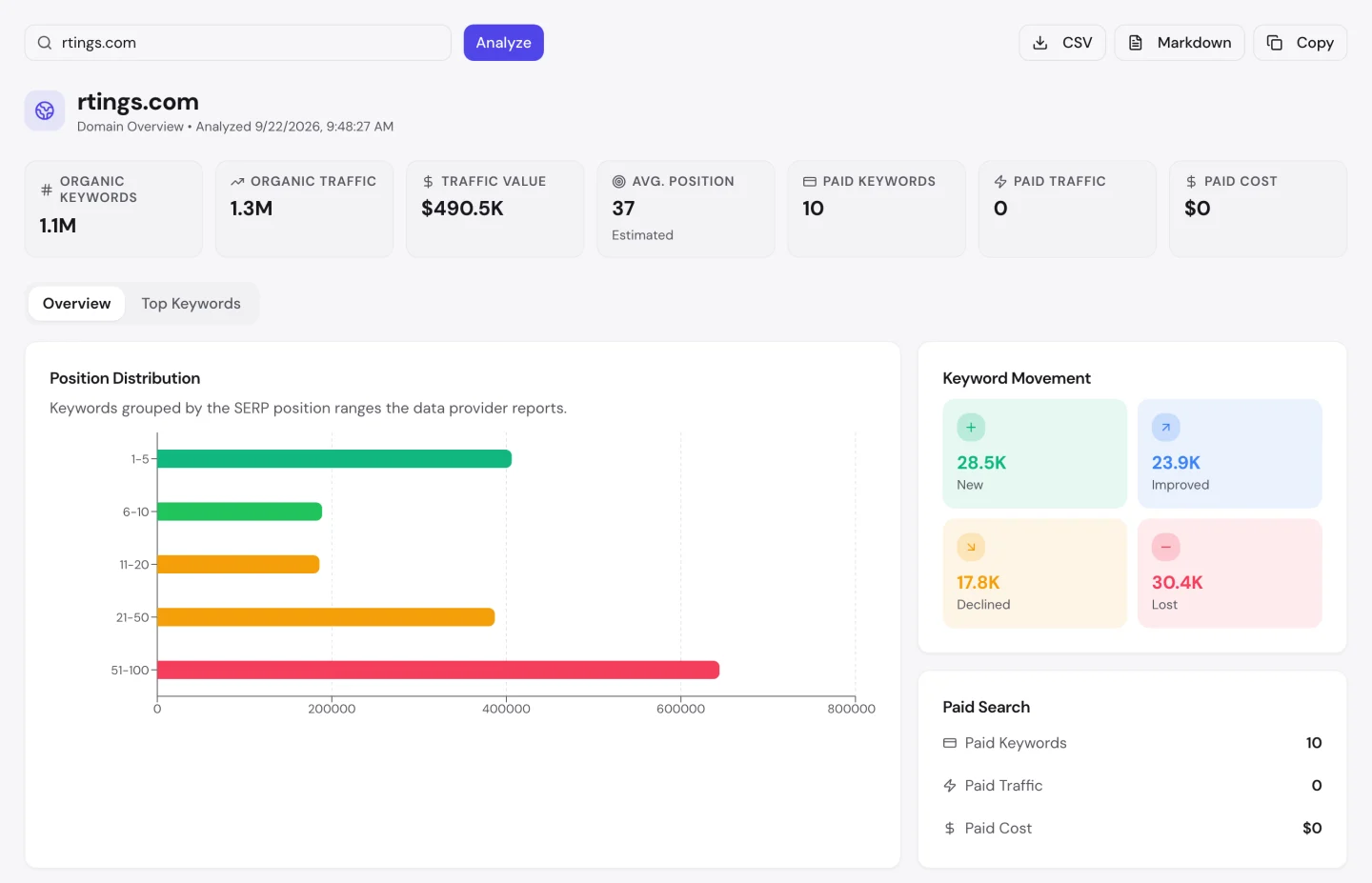Click the Organic Traffic trend icon
Viewport: 1372px width, 883px height.
(x=237, y=181)
